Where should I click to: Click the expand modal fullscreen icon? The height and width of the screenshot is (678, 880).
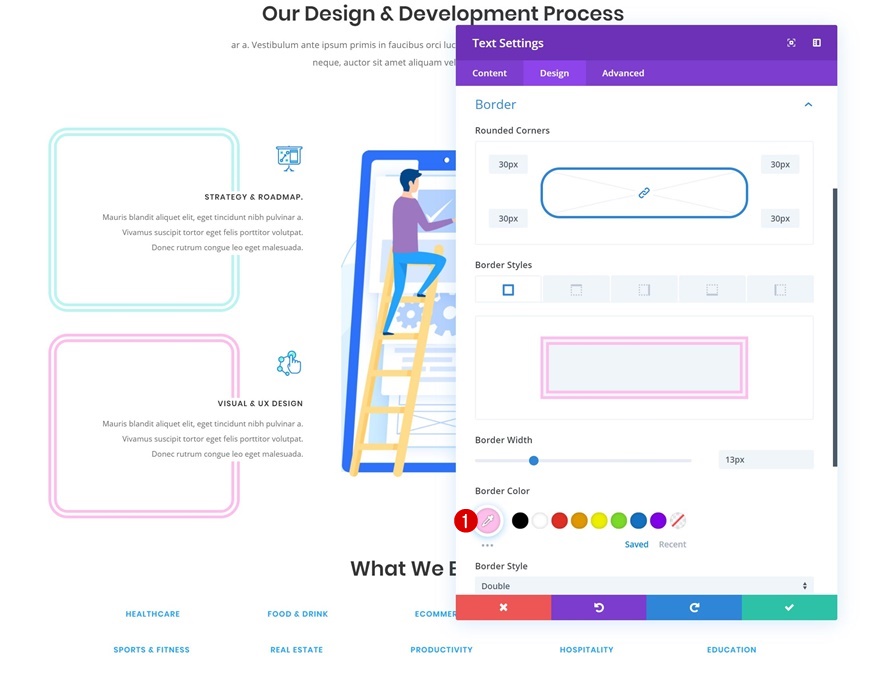791,43
